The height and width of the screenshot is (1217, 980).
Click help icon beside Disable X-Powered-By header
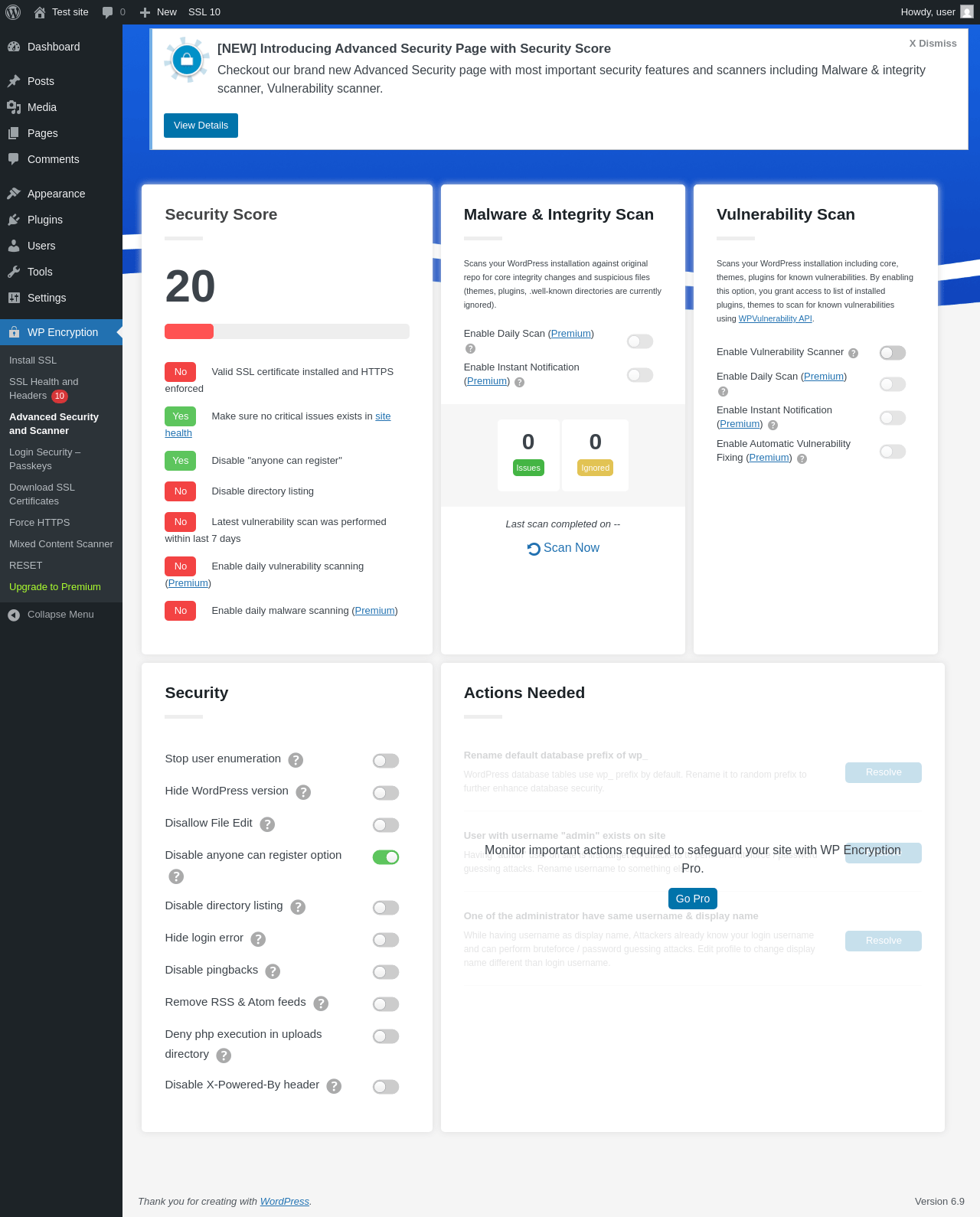[x=334, y=1086]
